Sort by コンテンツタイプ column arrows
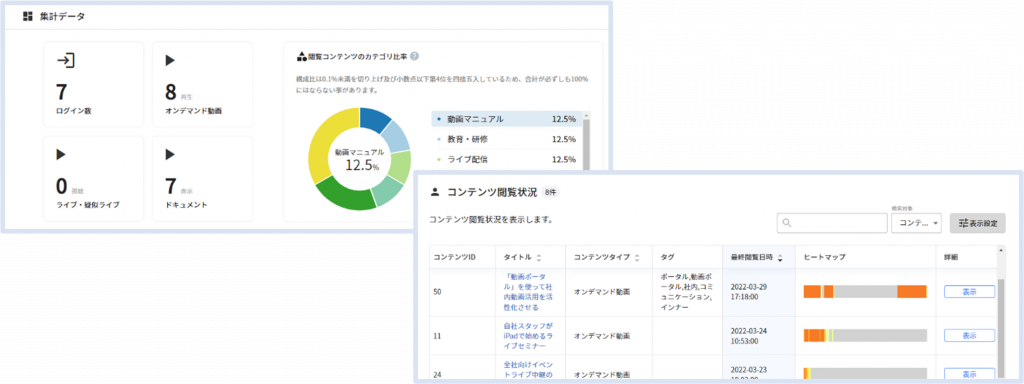1024x384 pixels. point(637,257)
